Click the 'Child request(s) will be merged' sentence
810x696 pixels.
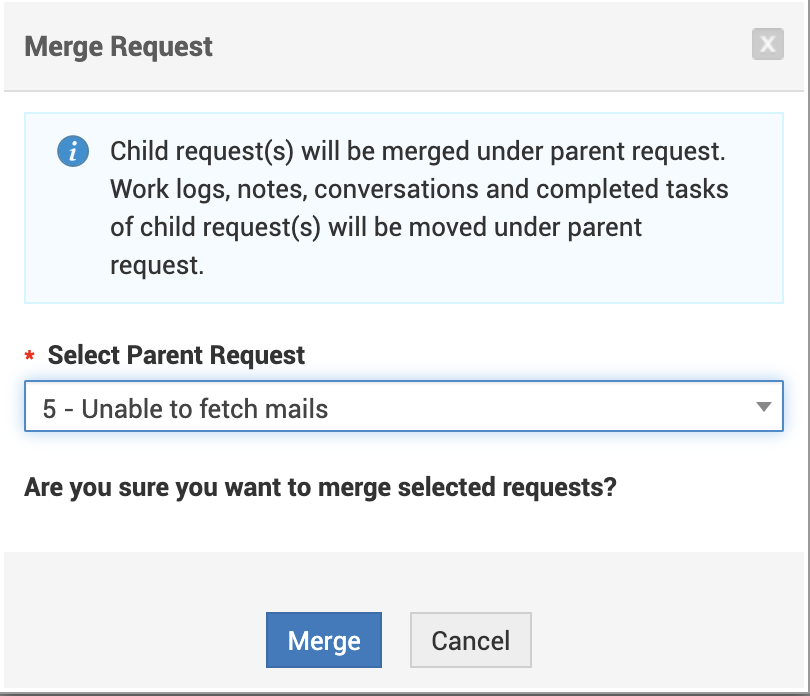click(x=417, y=152)
